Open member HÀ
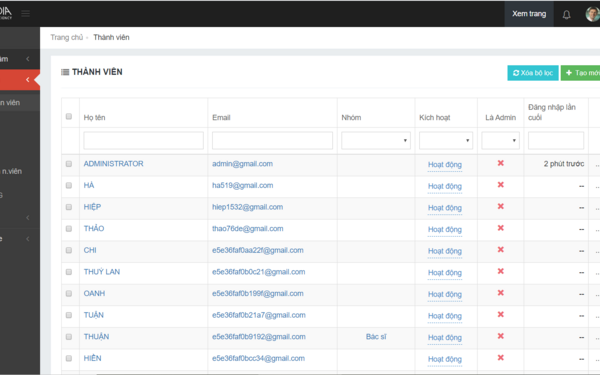Image resolution: width=600 pixels, height=375 pixels. pos(89,185)
